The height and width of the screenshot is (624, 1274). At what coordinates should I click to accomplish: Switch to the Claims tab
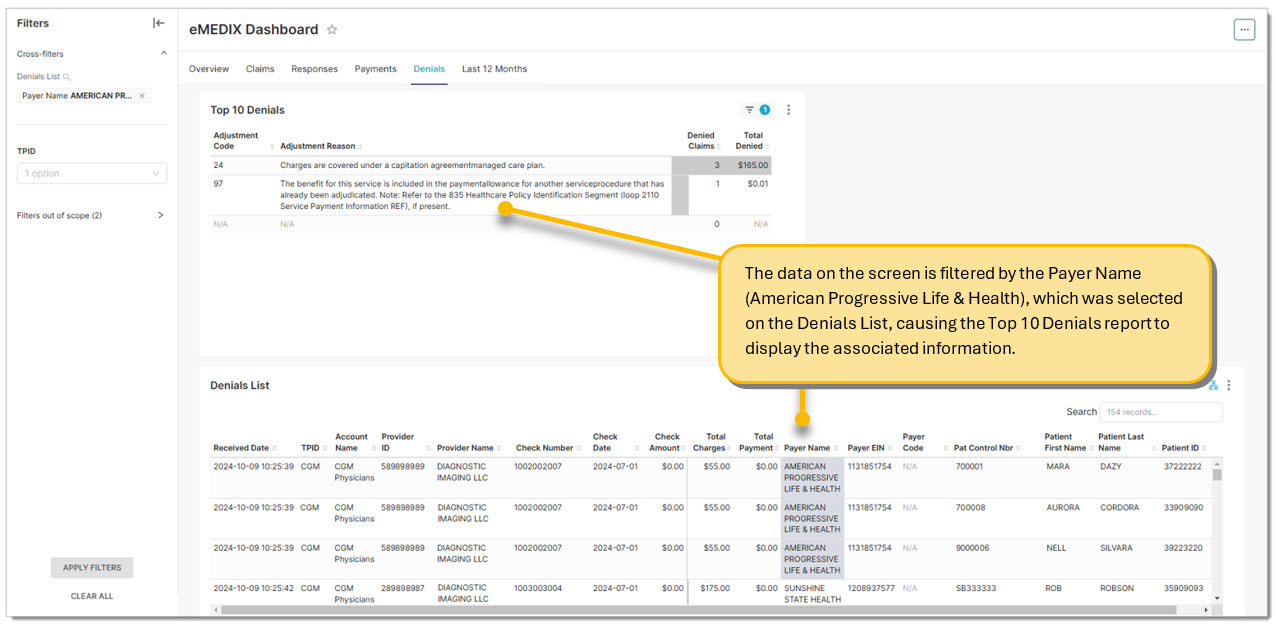click(260, 69)
